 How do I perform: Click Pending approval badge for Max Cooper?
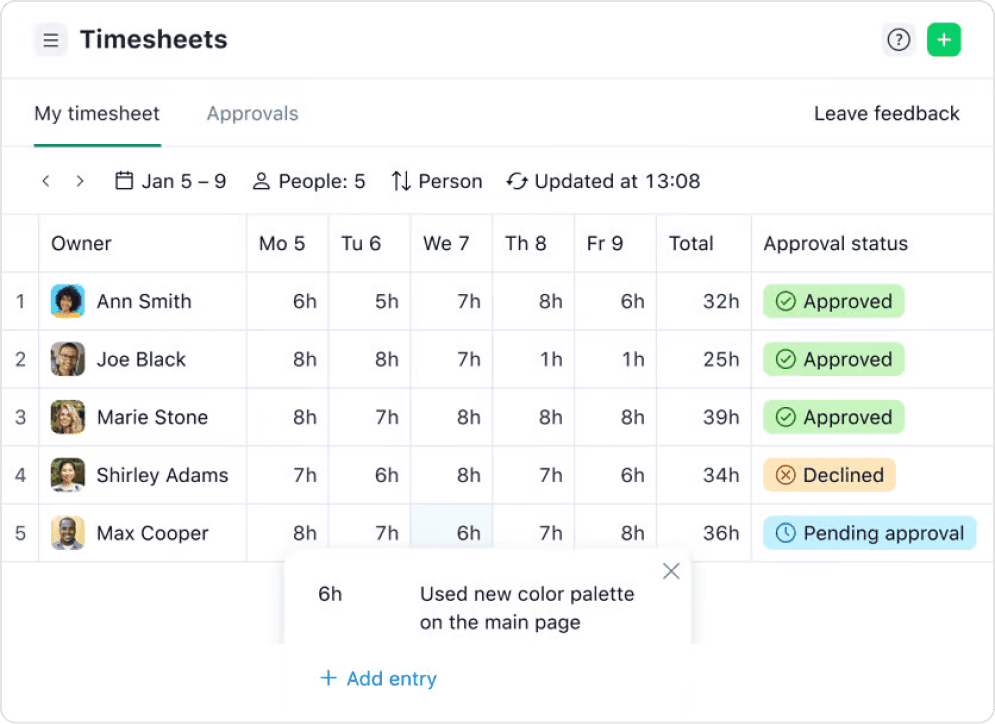869,533
